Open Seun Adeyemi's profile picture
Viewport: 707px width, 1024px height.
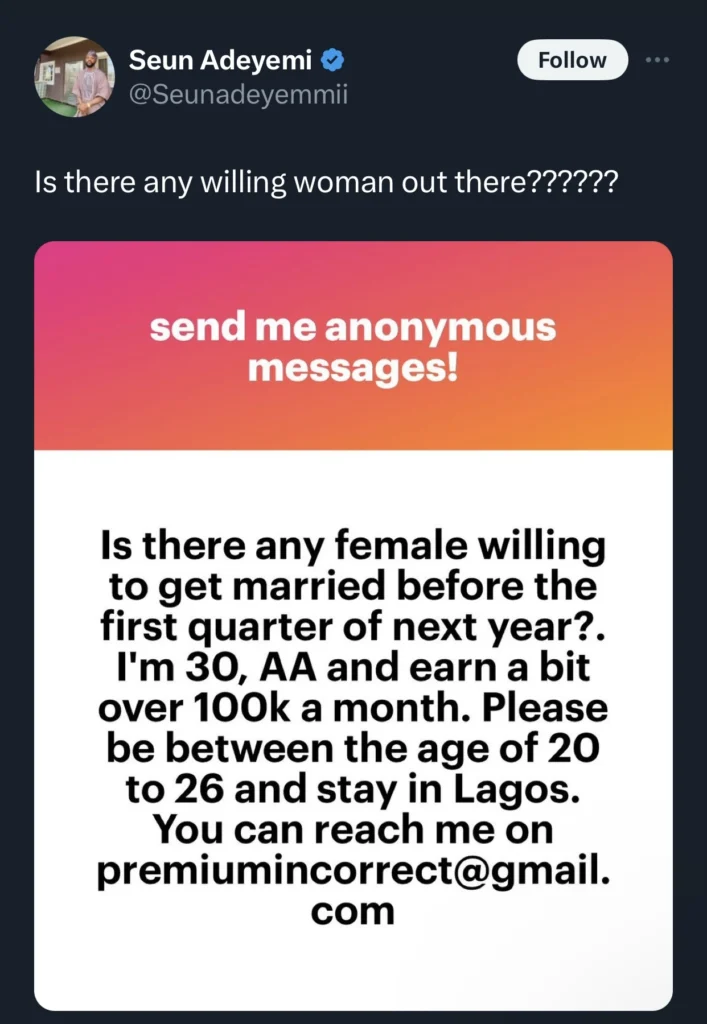74,77
